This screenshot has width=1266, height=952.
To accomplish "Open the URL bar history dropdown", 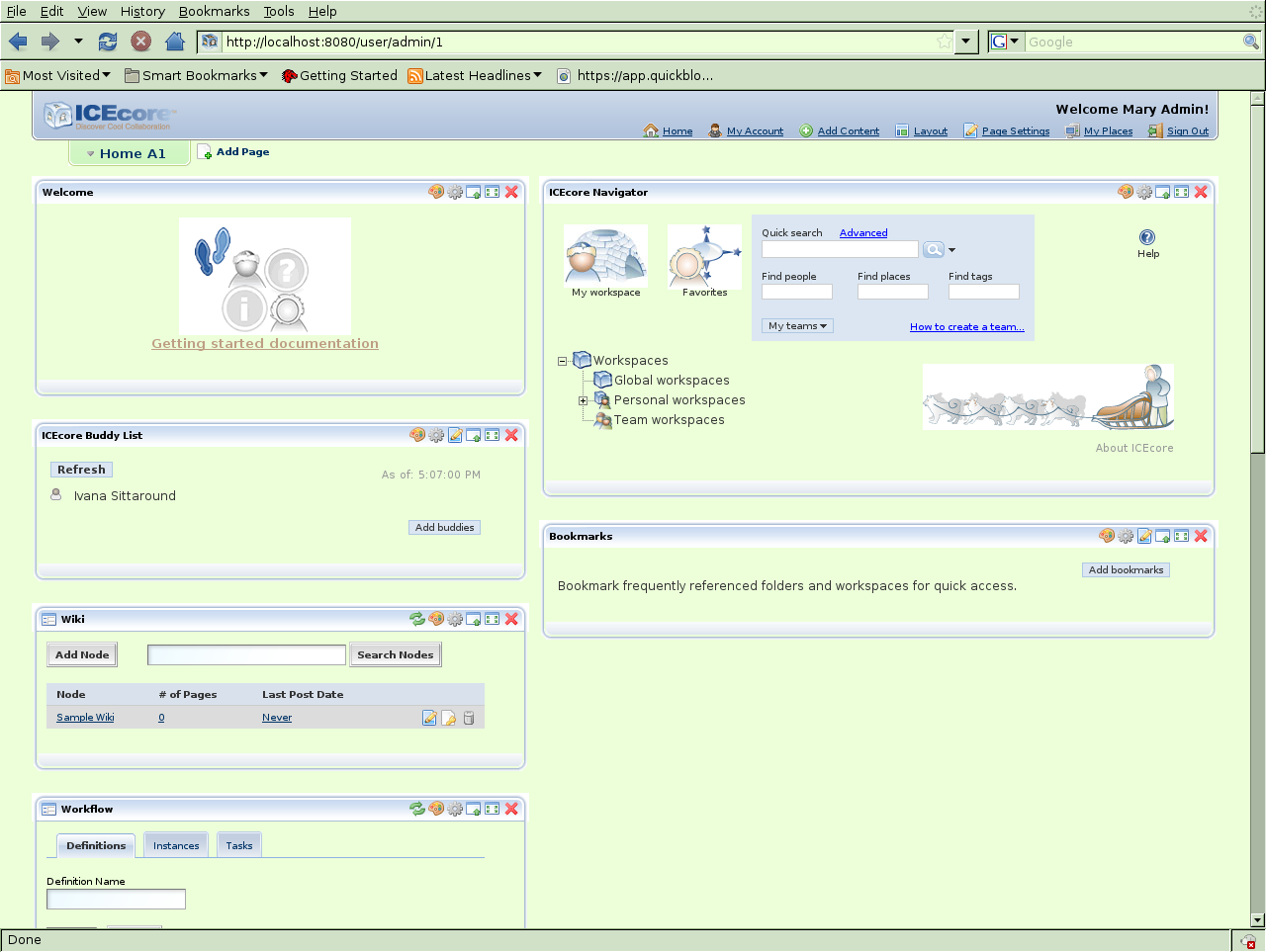I will 967,42.
